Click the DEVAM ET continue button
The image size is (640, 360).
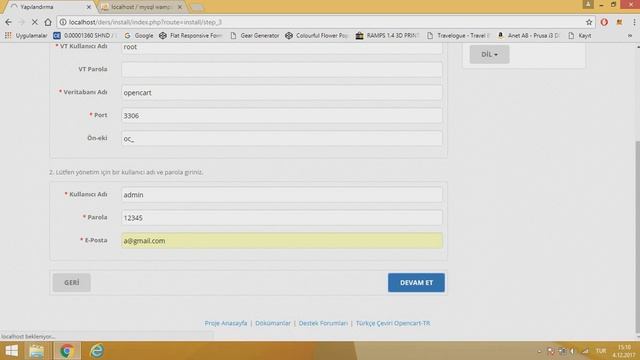(x=416, y=282)
